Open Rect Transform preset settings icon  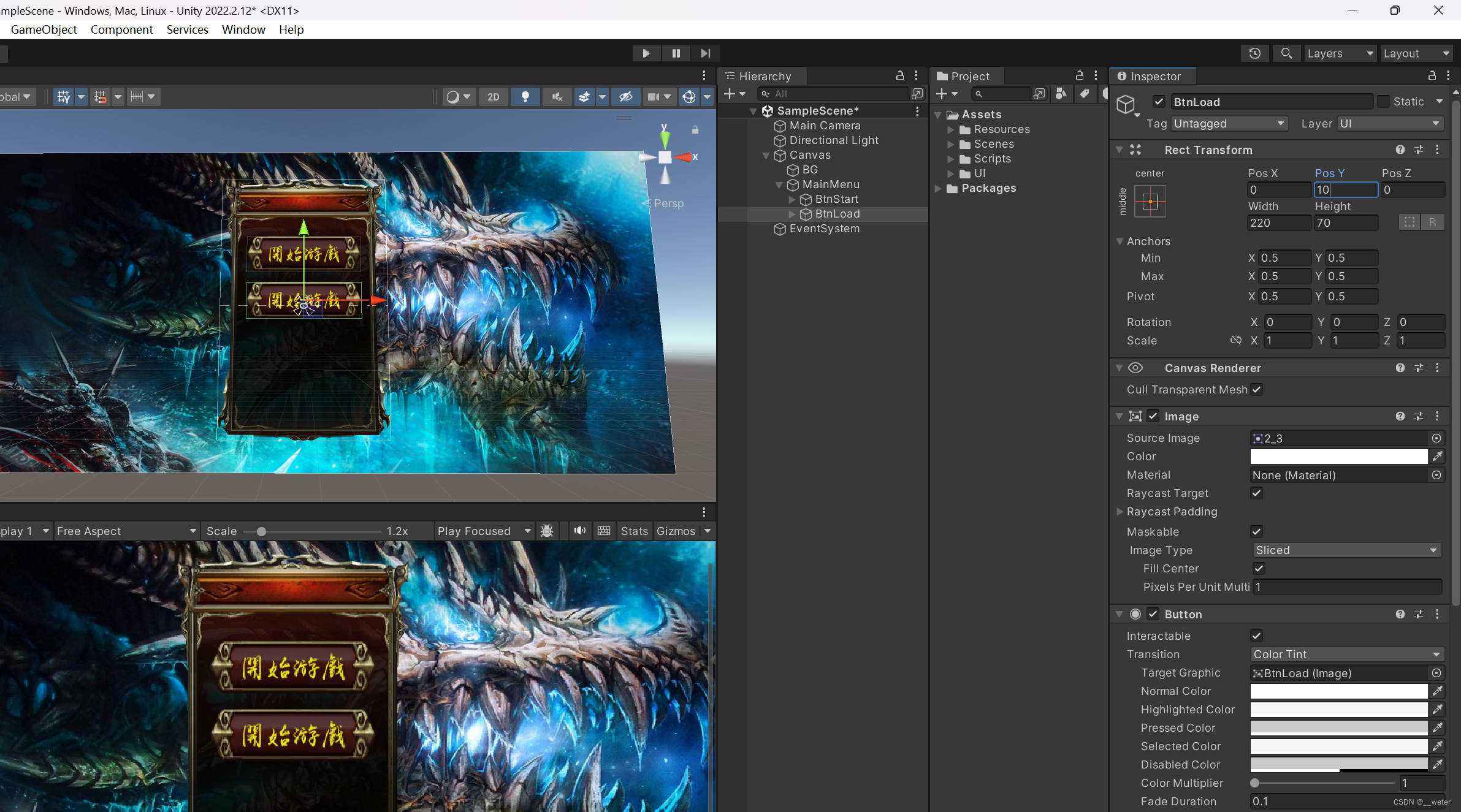click(1419, 150)
